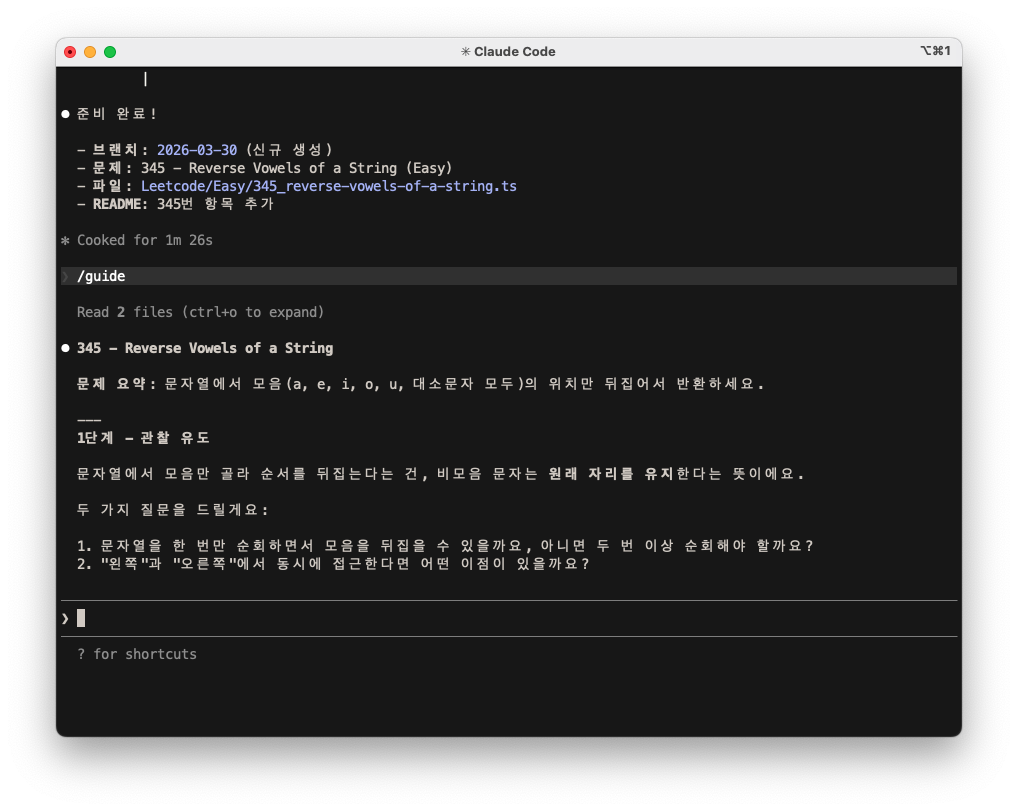The width and height of the screenshot is (1018, 811).
Task: Open the 2026-03-30 branch link
Action: click(x=197, y=150)
